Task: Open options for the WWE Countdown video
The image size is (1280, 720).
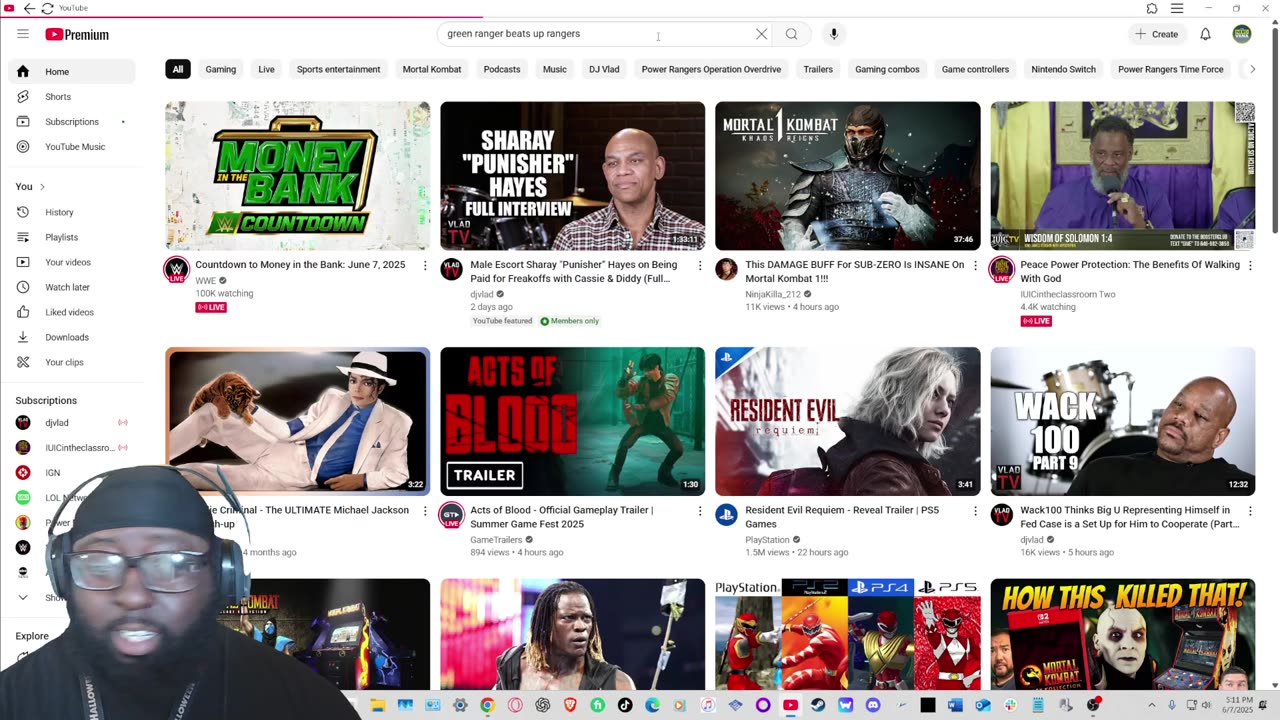Action: (425, 265)
